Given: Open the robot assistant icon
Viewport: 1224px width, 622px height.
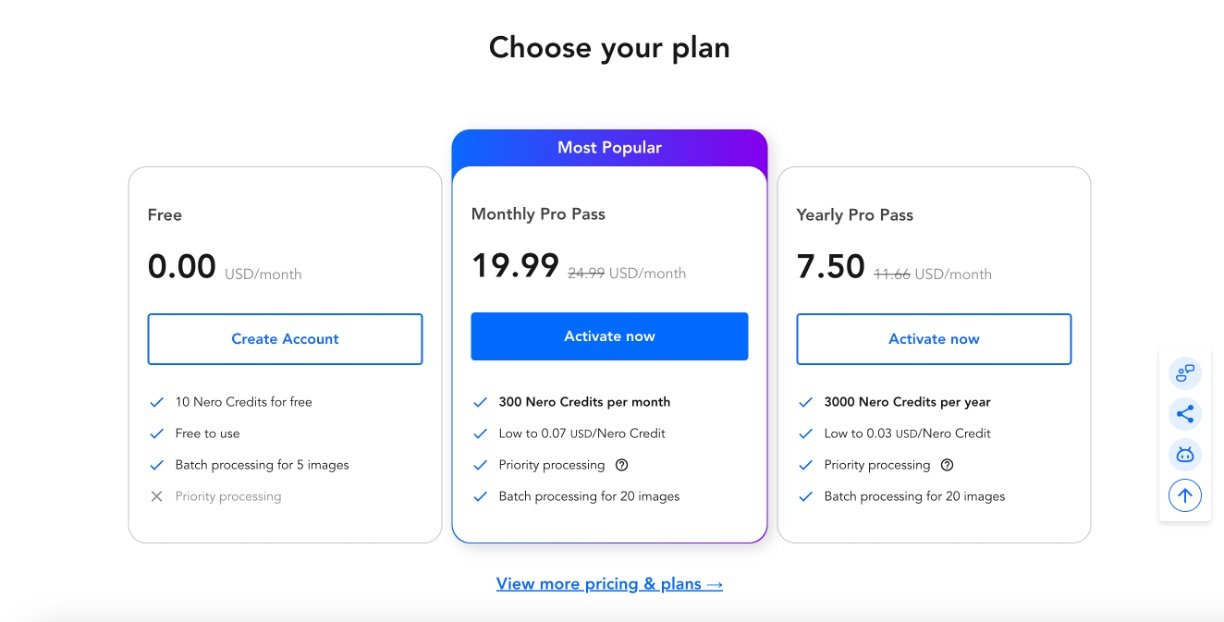Looking at the screenshot, I should (x=1185, y=455).
